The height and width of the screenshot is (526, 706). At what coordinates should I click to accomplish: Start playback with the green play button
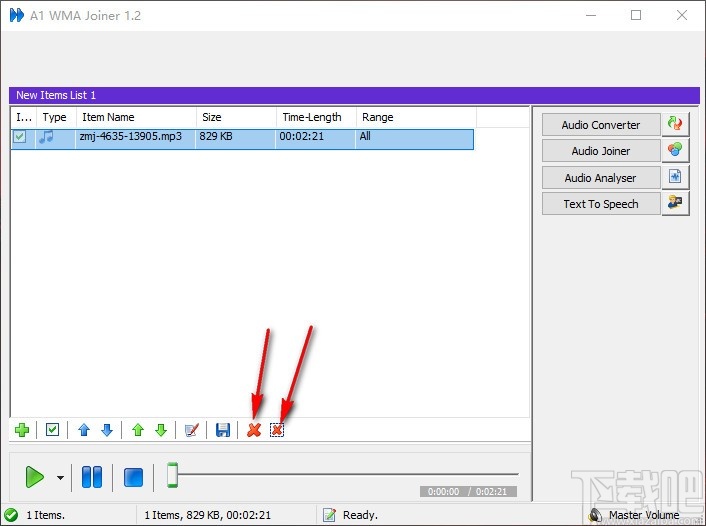pos(35,477)
